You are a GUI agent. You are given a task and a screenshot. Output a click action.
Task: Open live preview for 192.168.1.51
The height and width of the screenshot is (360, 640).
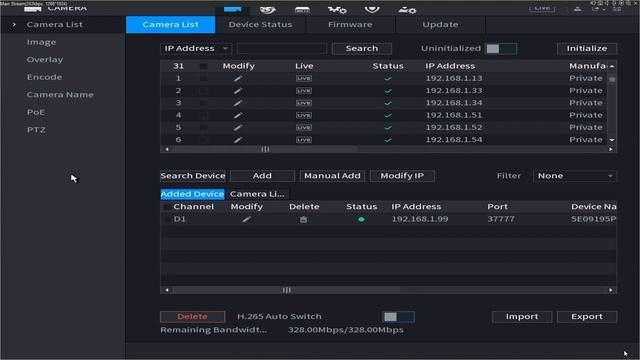click(304, 115)
